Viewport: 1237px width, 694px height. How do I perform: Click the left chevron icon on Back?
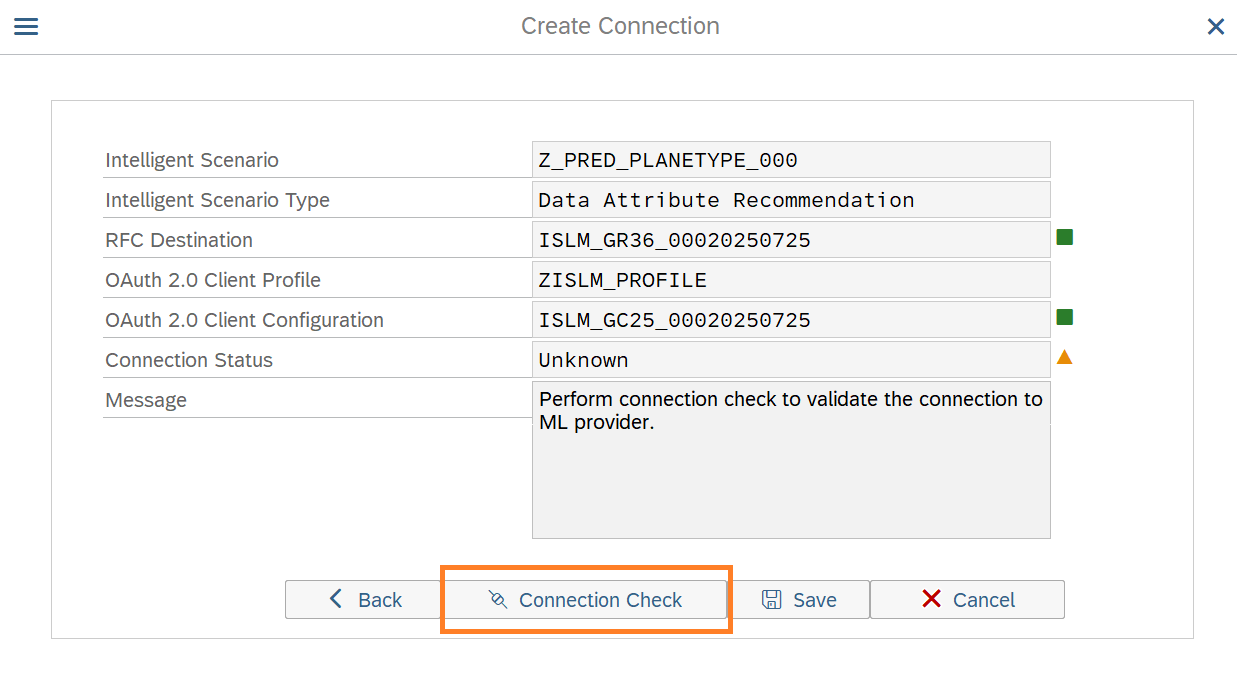[x=337, y=599]
